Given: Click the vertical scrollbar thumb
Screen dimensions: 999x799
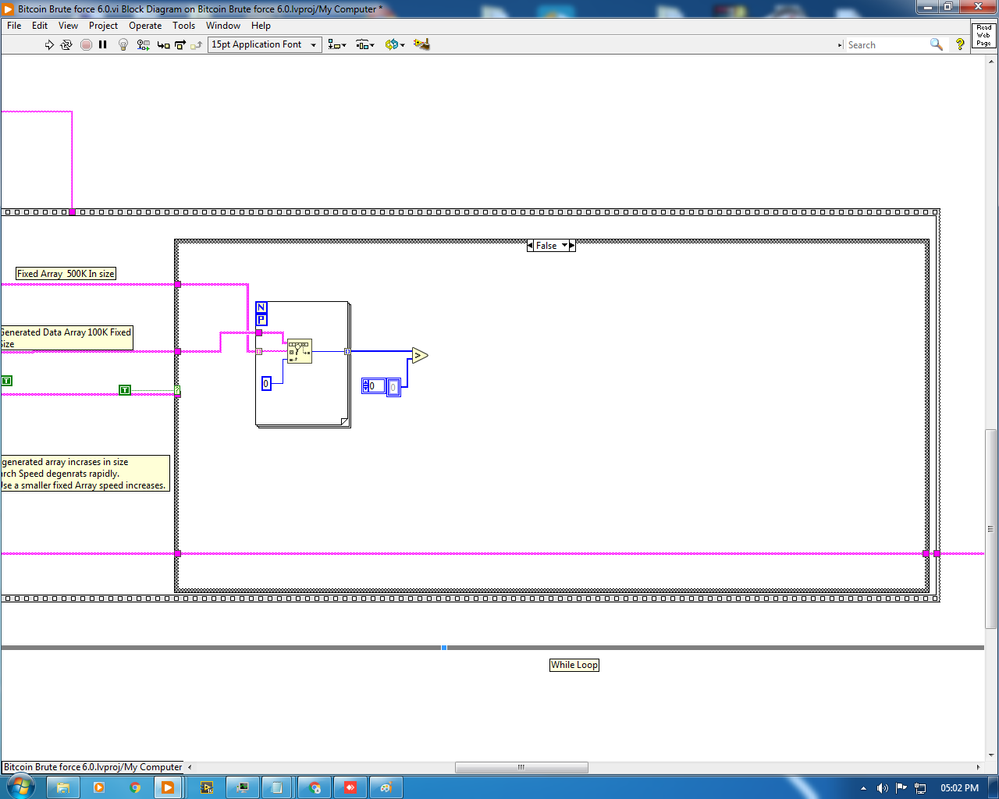Looking at the screenshot, I should point(990,529).
